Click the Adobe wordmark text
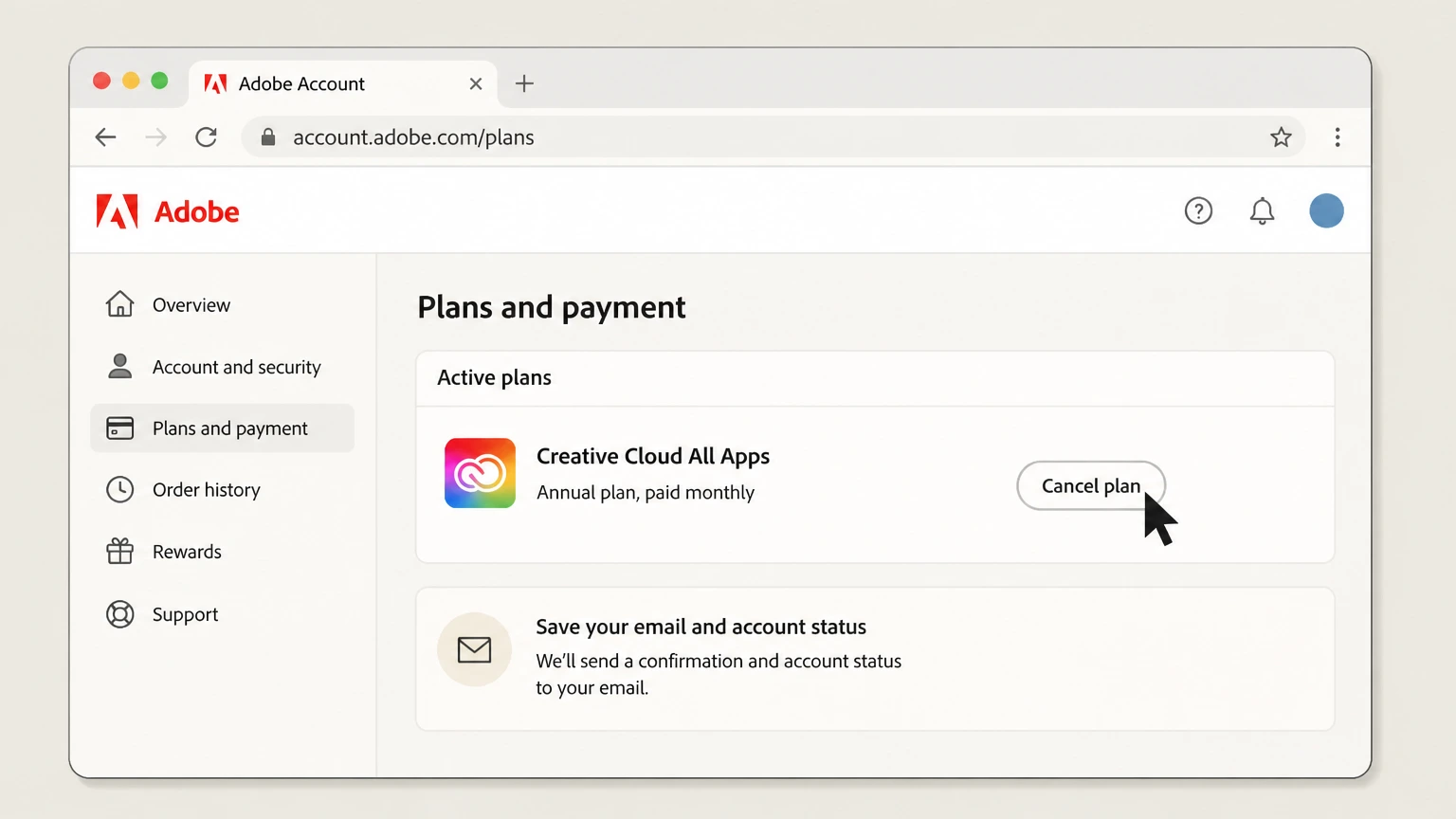The height and width of the screenshot is (819, 1456). pos(197,211)
